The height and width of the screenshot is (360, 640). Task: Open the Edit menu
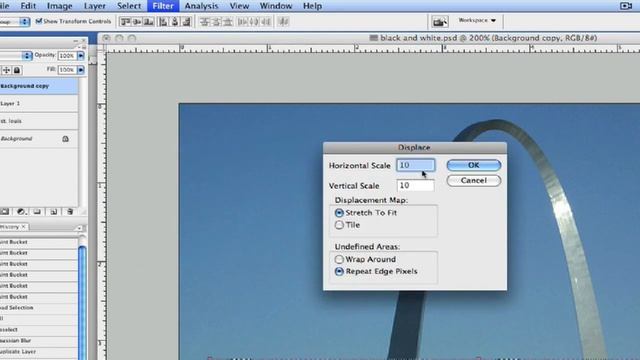coord(28,6)
